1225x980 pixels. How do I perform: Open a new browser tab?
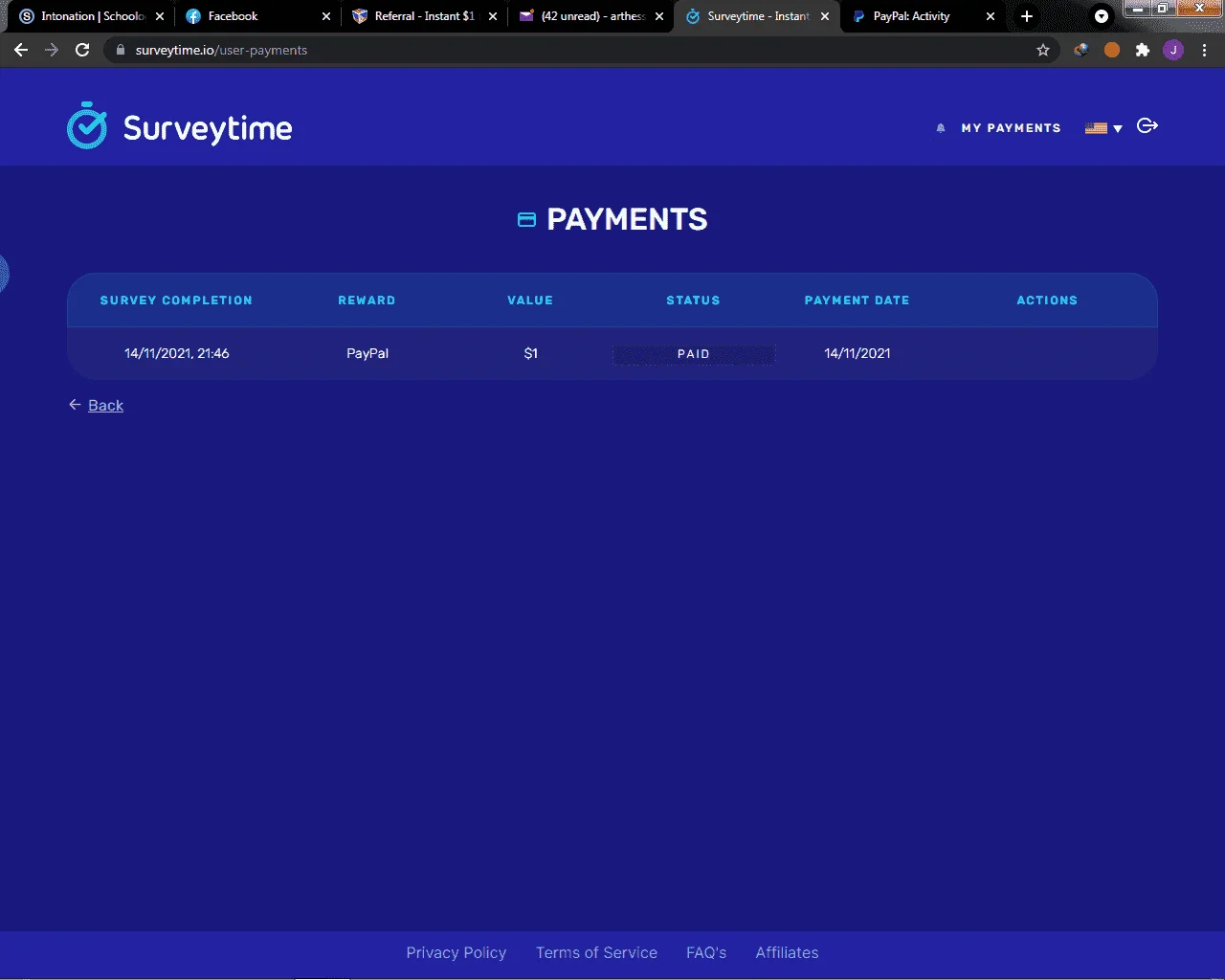point(1027,16)
